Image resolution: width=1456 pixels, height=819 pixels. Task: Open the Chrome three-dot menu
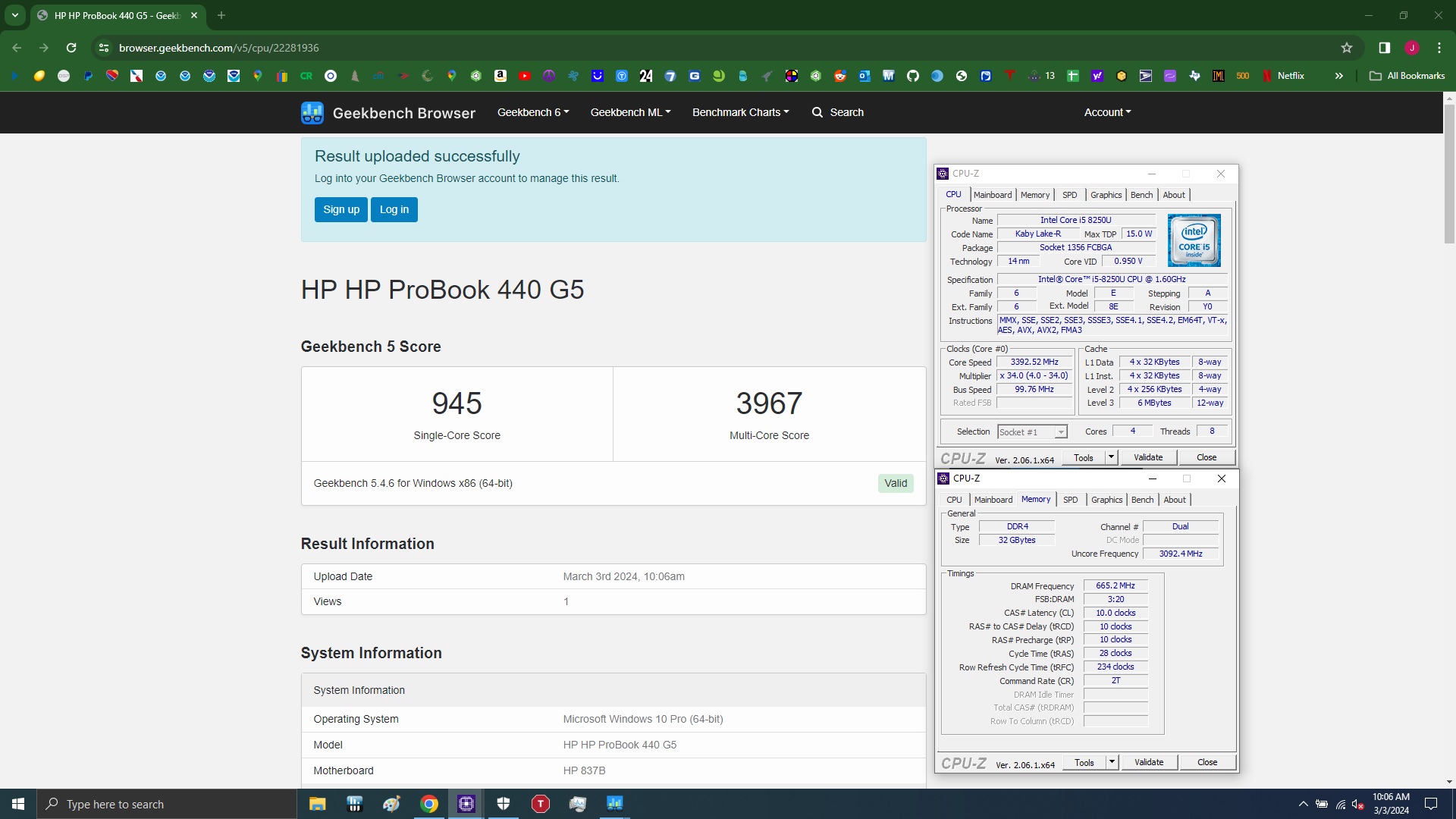point(1439,48)
